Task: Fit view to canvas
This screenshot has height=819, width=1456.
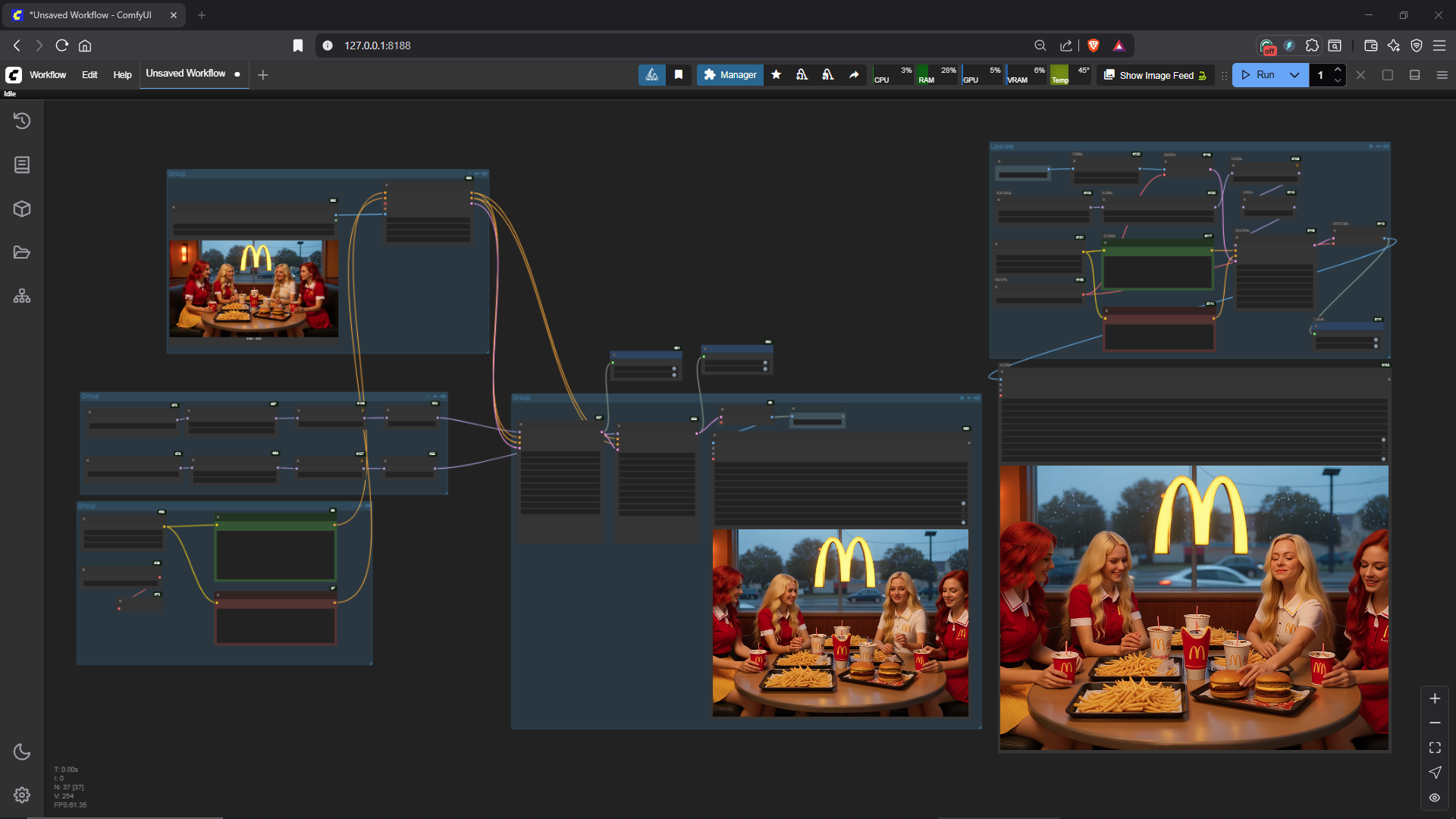Action: 1435,748
